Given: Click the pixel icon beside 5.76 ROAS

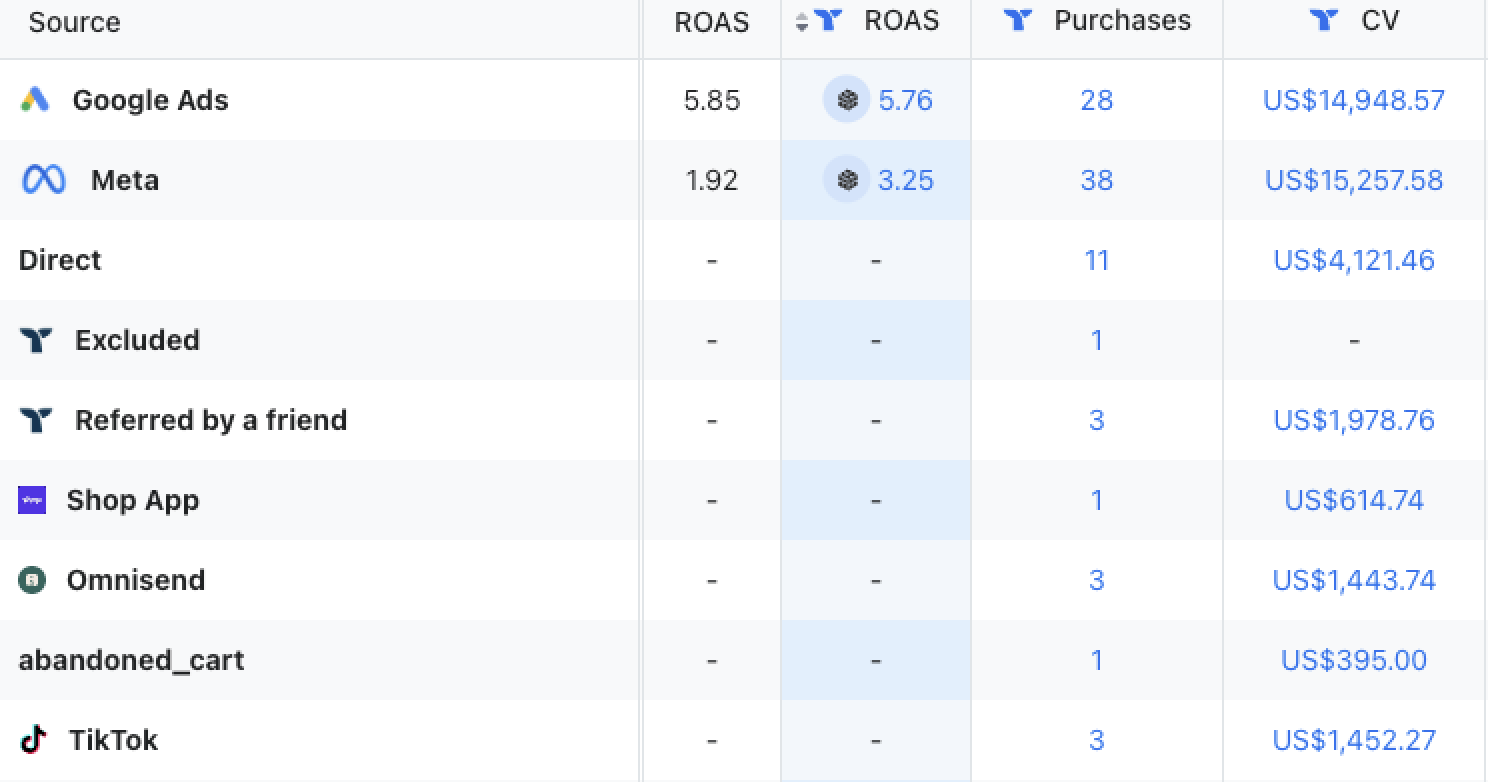Looking at the screenshot, I should click(847, 100).
